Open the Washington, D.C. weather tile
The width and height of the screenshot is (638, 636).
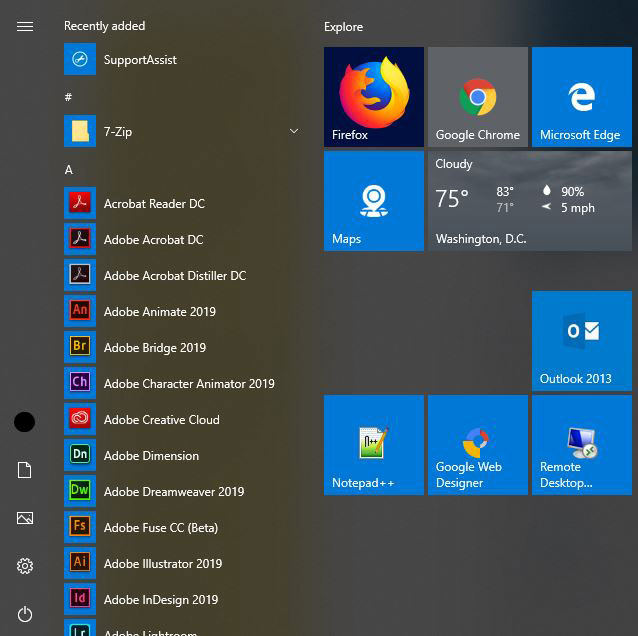530,201
